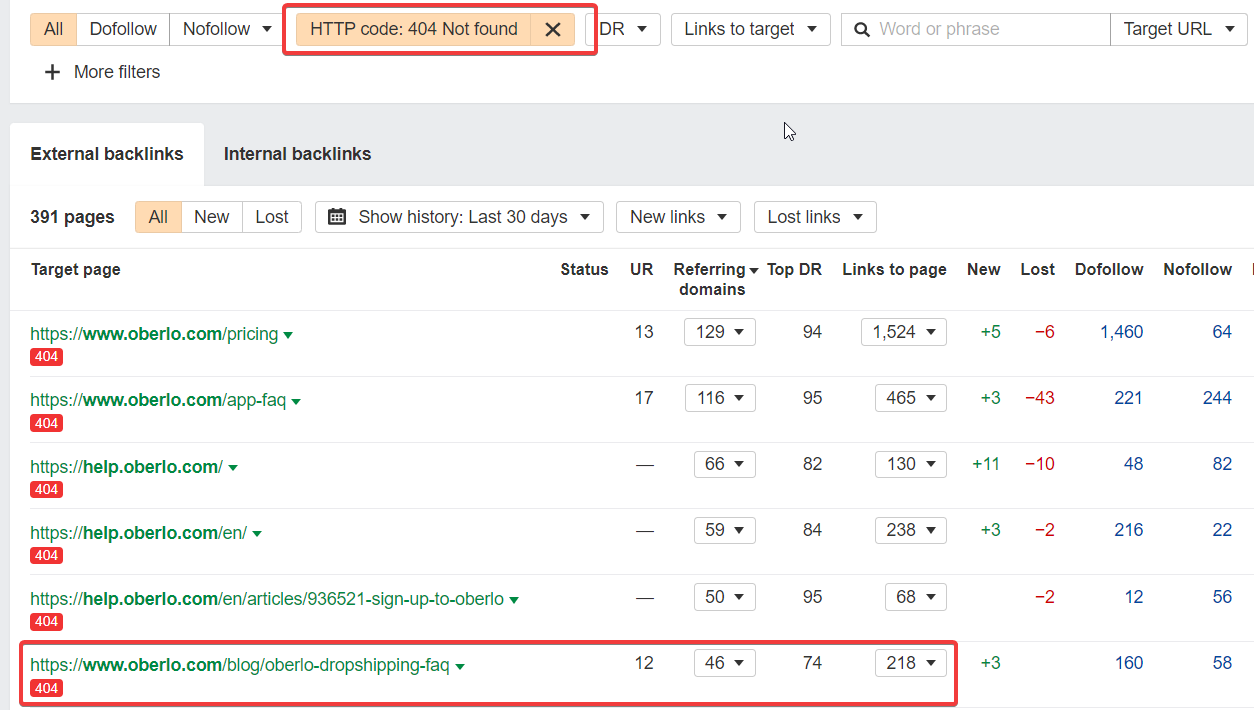The image size is (1254, 710).
Task: Click the 391 pages count
Action: (x=72, y=217)
